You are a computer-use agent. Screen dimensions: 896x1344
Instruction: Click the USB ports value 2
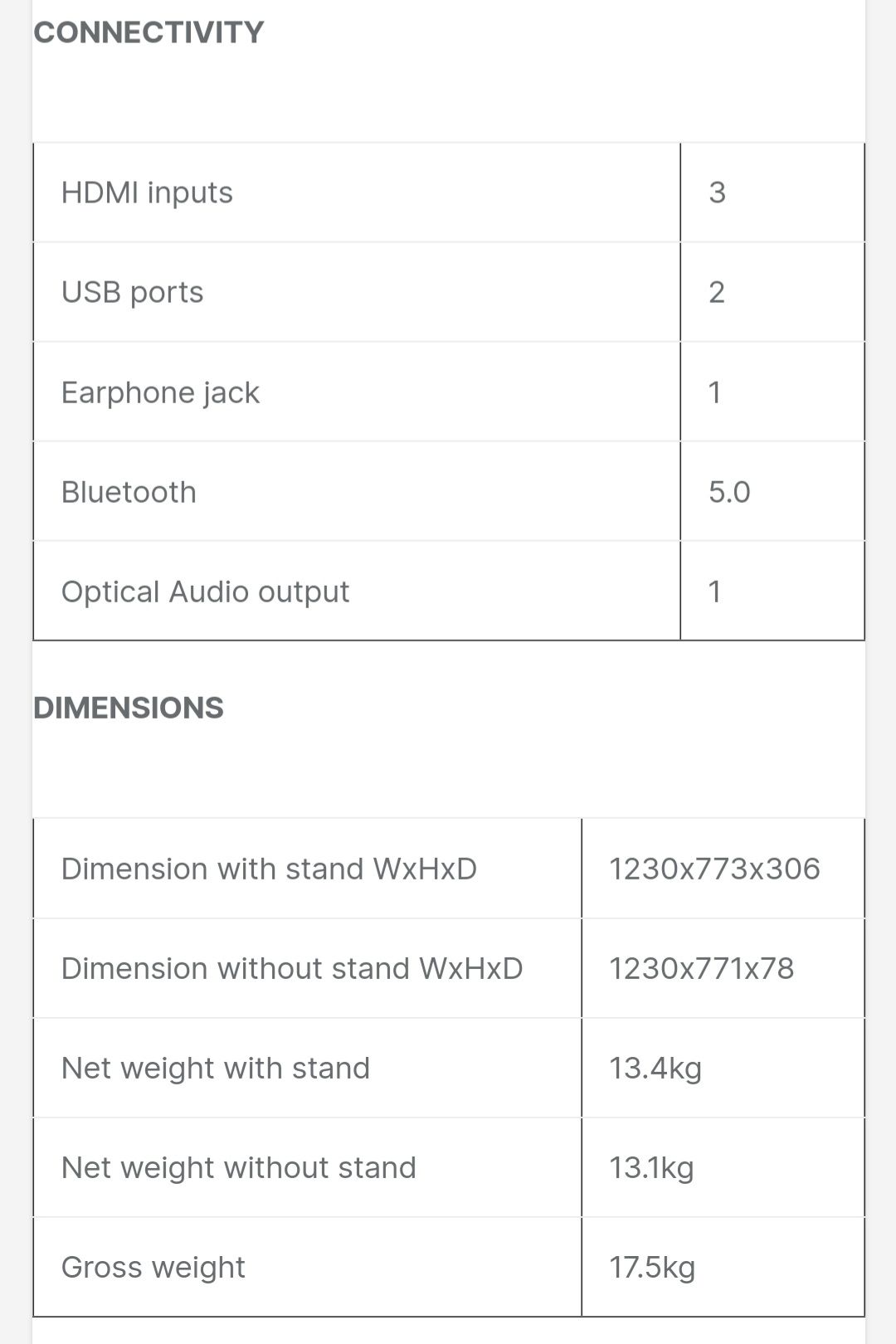pyautogui.click(x=717, y=292)
